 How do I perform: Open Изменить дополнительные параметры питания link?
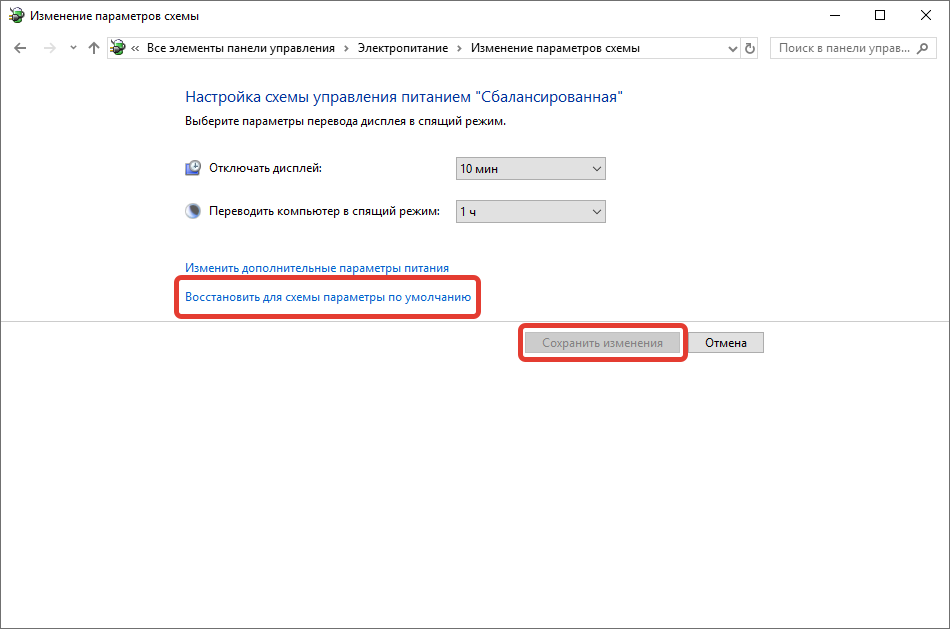pyautogui.click(x=317, y=268)
